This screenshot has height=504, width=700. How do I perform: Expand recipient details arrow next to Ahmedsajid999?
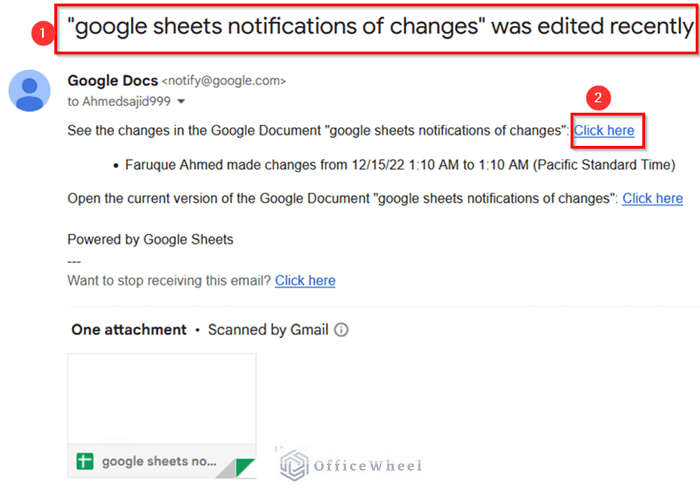181,102
